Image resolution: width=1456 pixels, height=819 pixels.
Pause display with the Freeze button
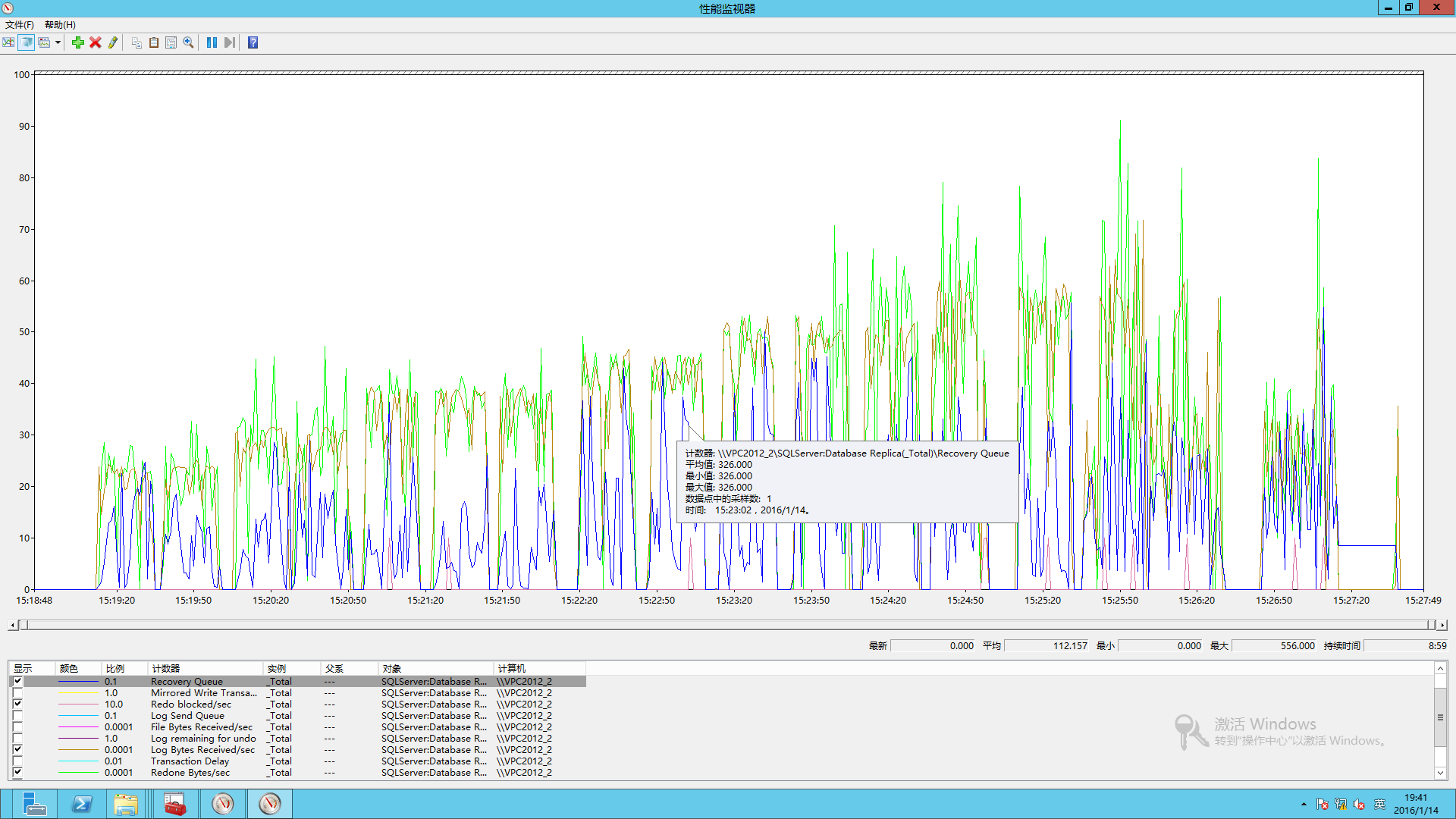click(x=212, y=42)
